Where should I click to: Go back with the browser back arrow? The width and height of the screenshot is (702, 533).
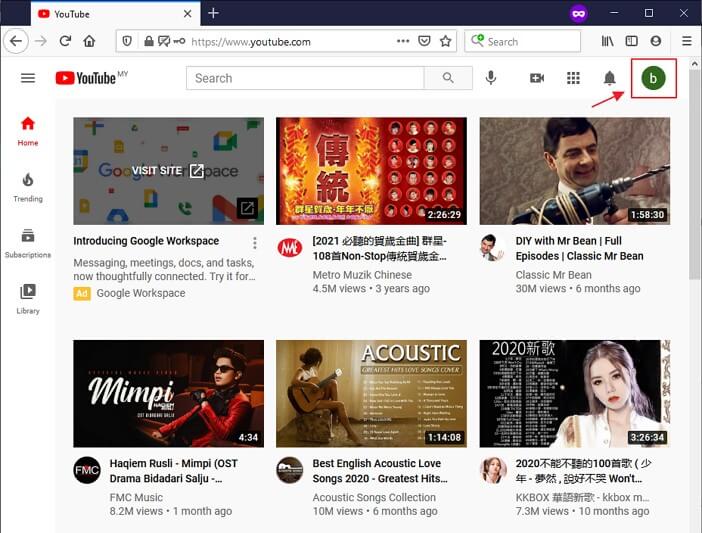coord(16,41)
